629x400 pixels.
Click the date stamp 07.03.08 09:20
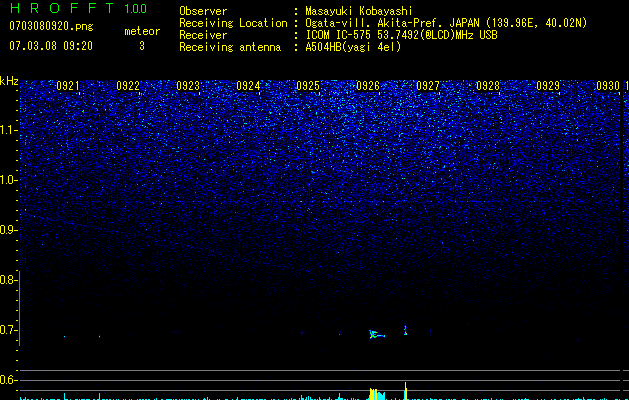tap(51, 46)
